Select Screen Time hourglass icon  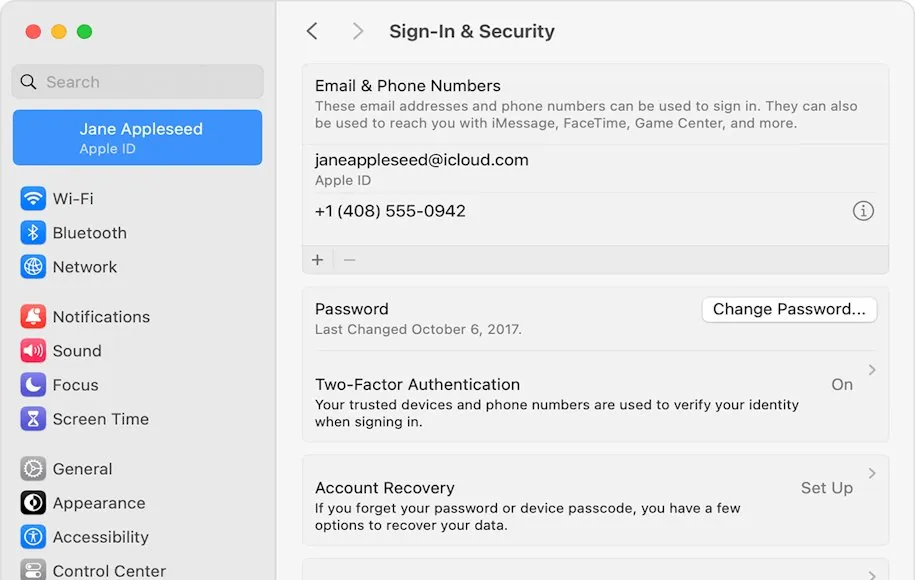click(x=34, y=419)
